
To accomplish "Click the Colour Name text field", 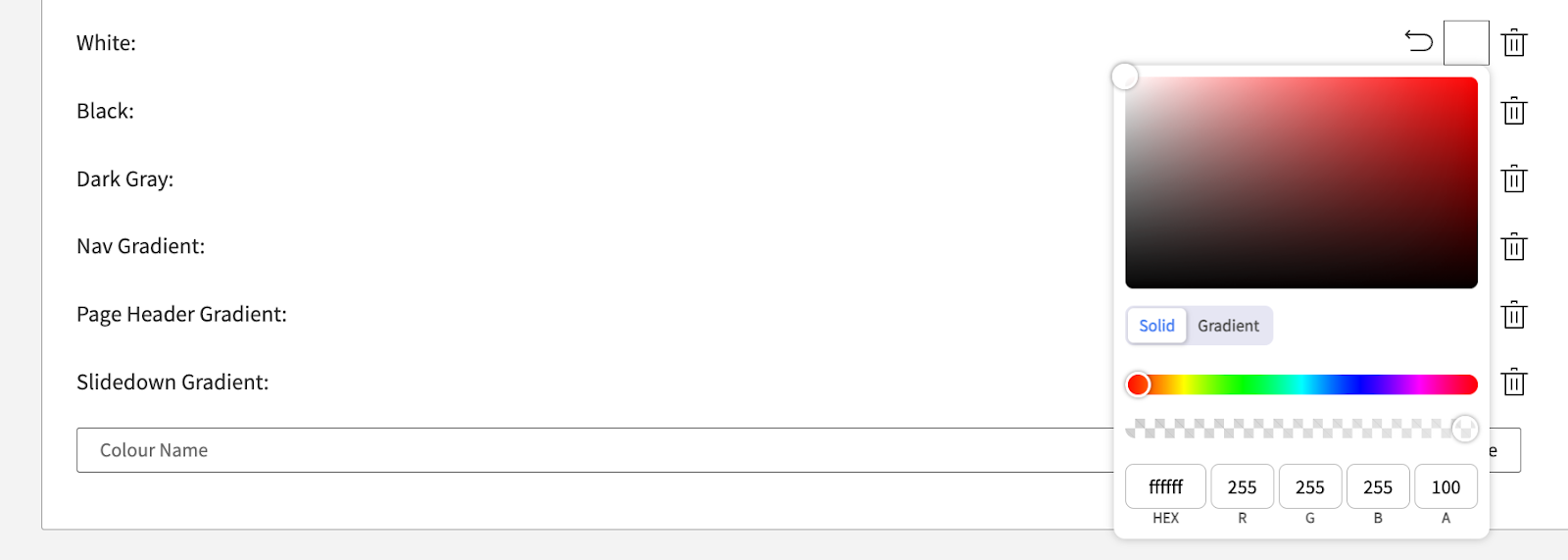I will [595, 450].
